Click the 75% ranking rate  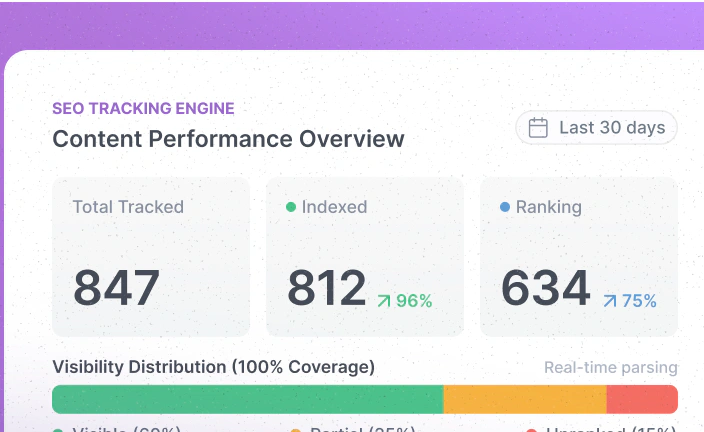point(639,301)
